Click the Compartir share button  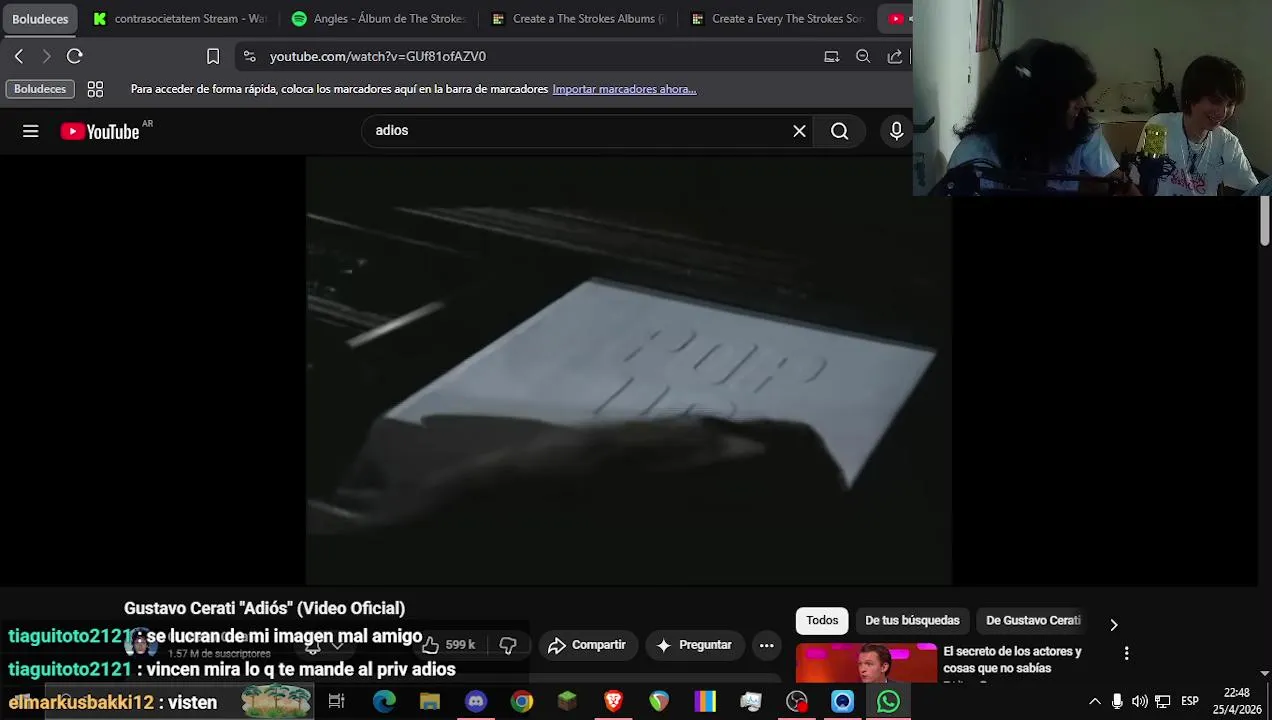tap(587, 645)
